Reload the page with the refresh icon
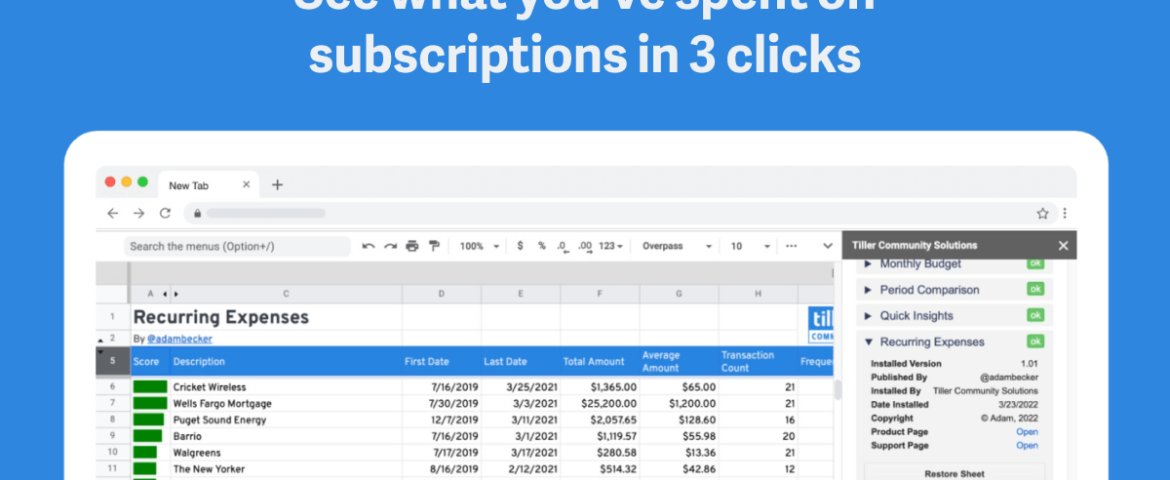 click(x=166, y=213)
